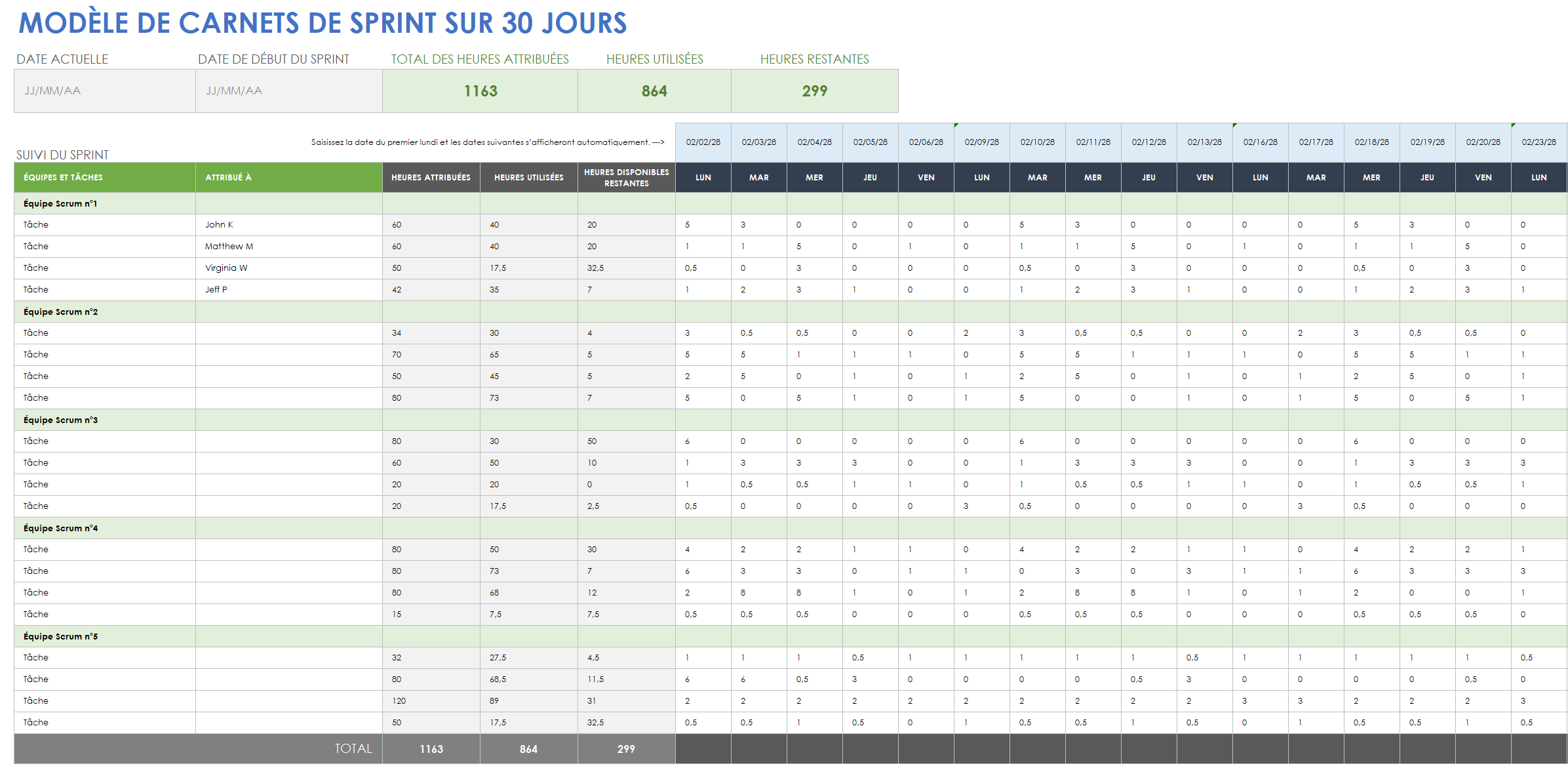Select heures utilisées 89 cell
Screen dimensions: 1568x770
(529, 701)
